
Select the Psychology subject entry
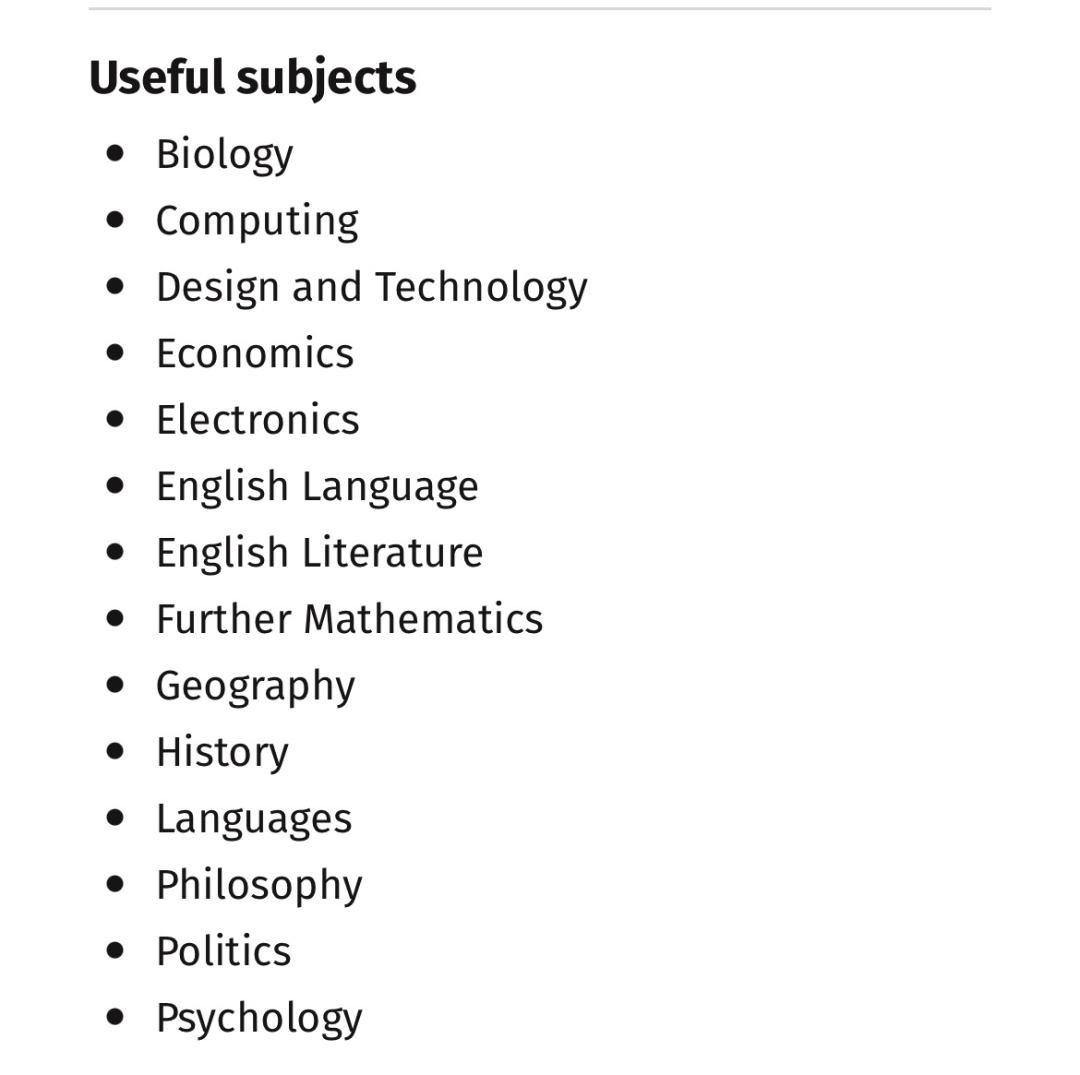[x=259, y=1019]
